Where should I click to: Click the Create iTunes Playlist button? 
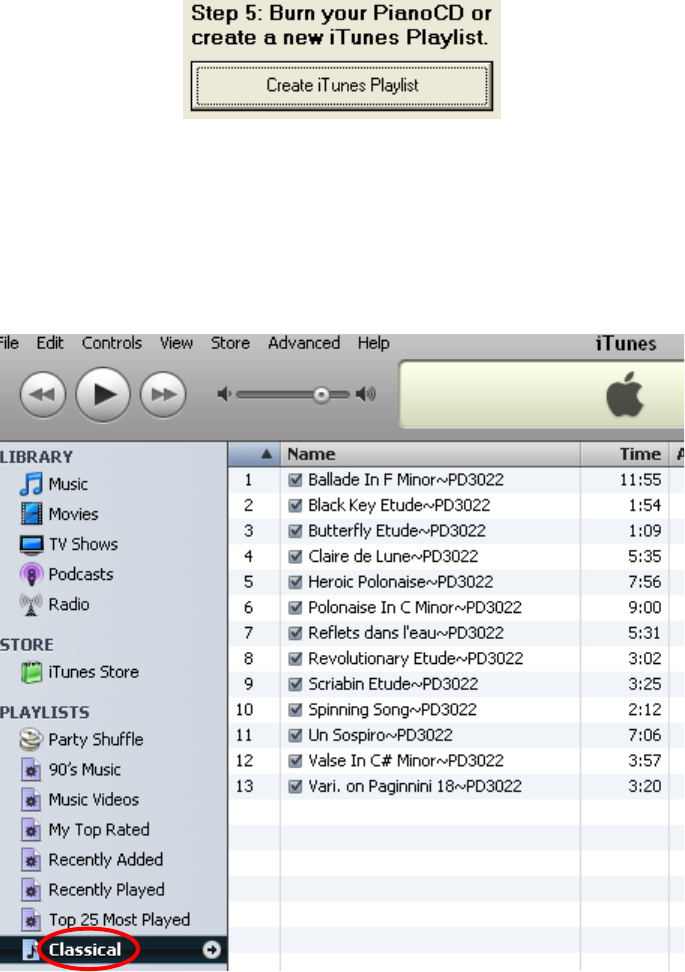[342, 86]
